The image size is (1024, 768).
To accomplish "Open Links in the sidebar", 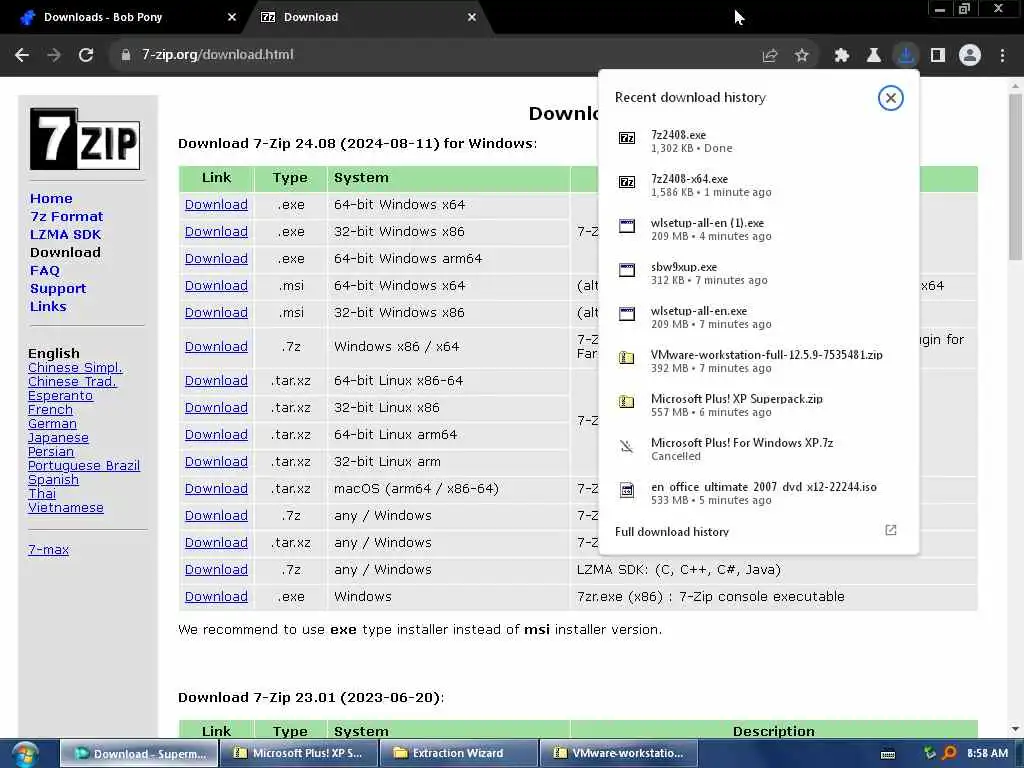I will (x=48, y=306).
